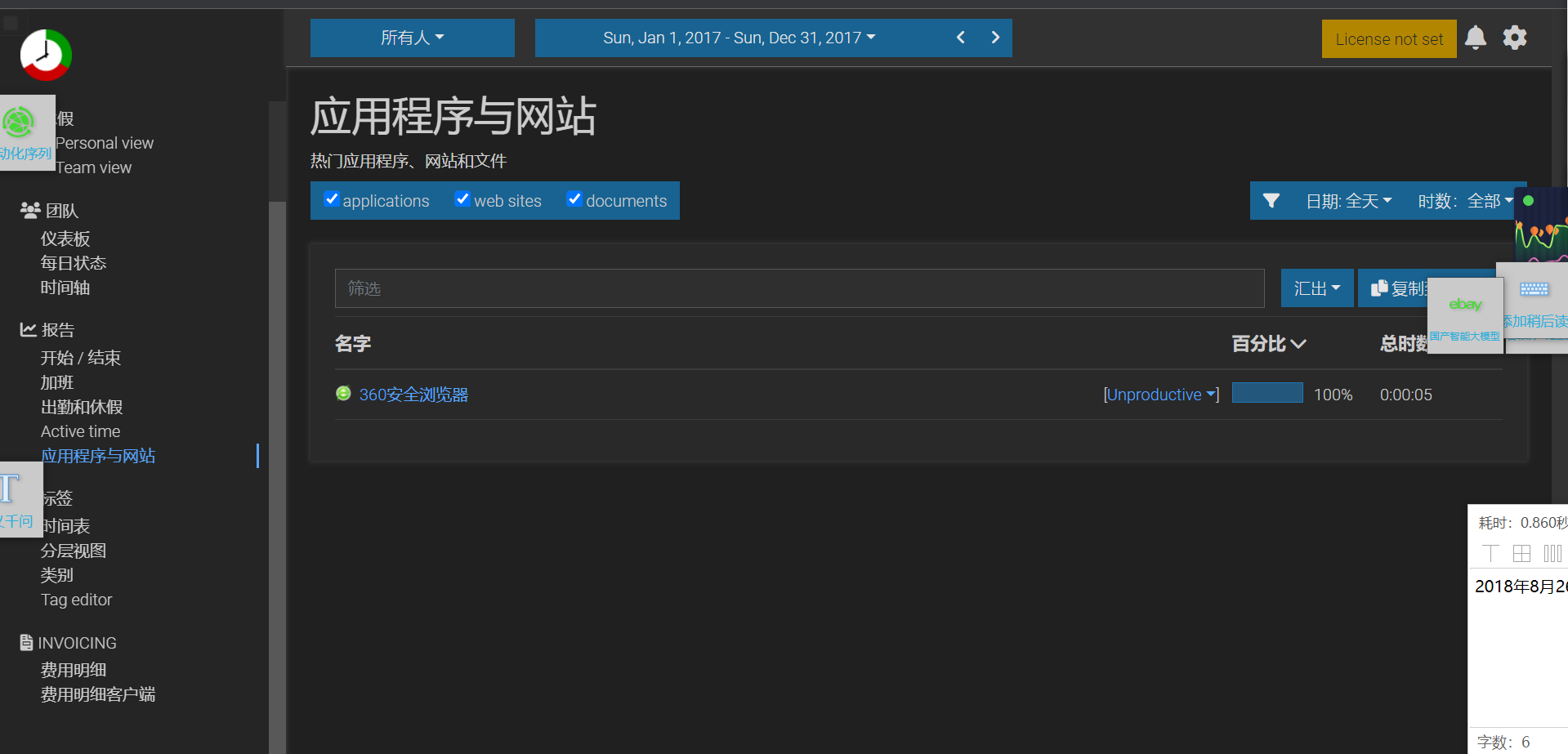This screenshot has width=1568, height=754.
Task: Click the blue 100% progress bar
Action: 1266,393
